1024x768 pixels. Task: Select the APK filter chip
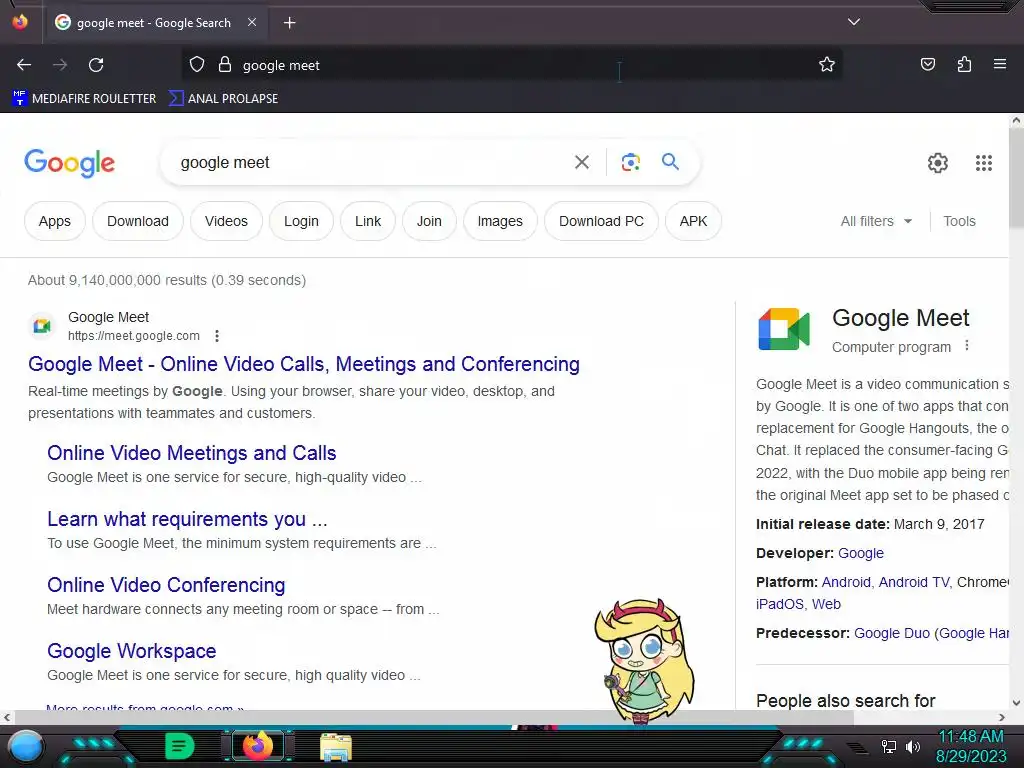(693, 221)
